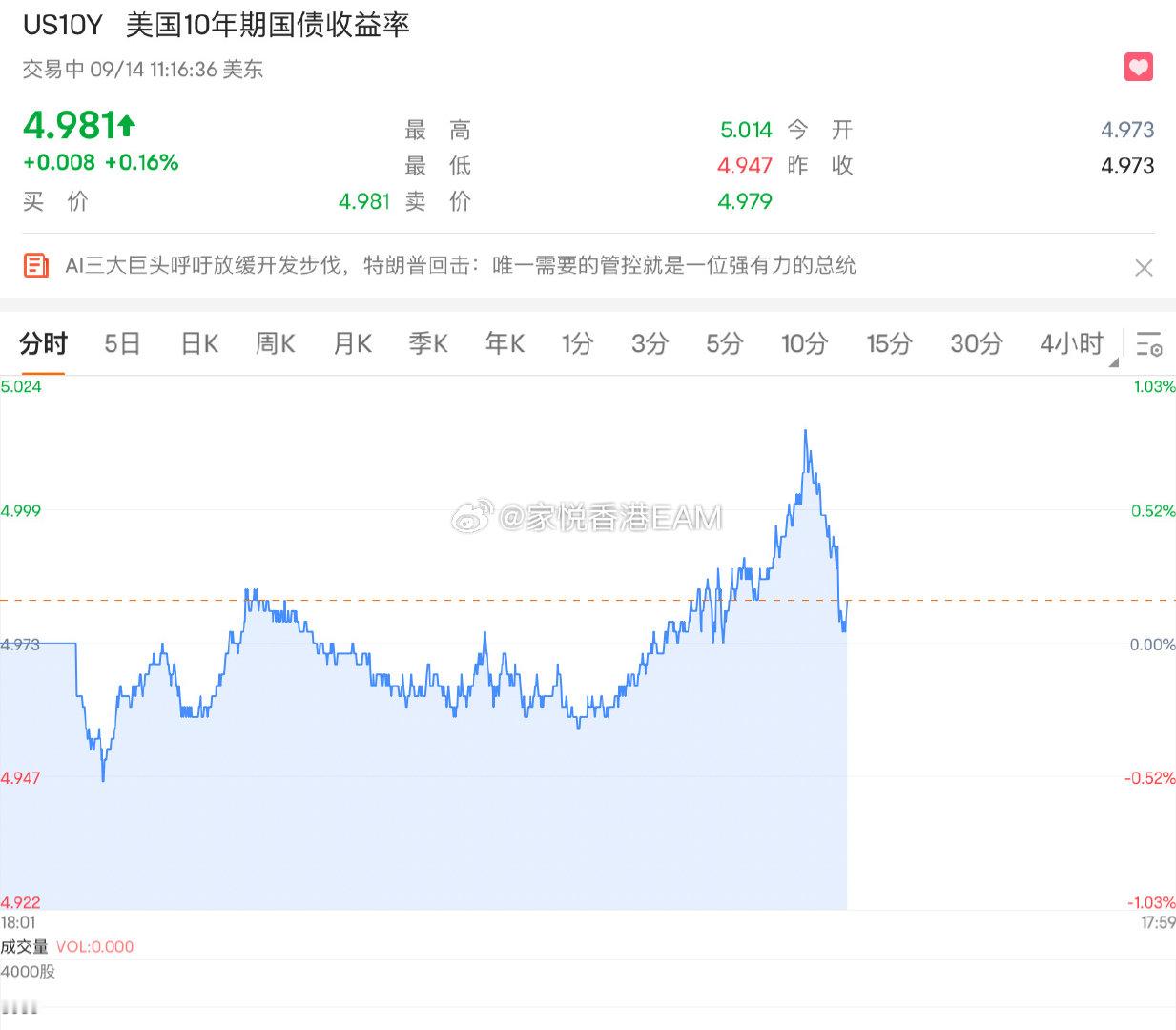The height and width of the screenshot is (1030, 1176).
Task: Click the -0.52% right axis label
Action: click(1150, 778)
